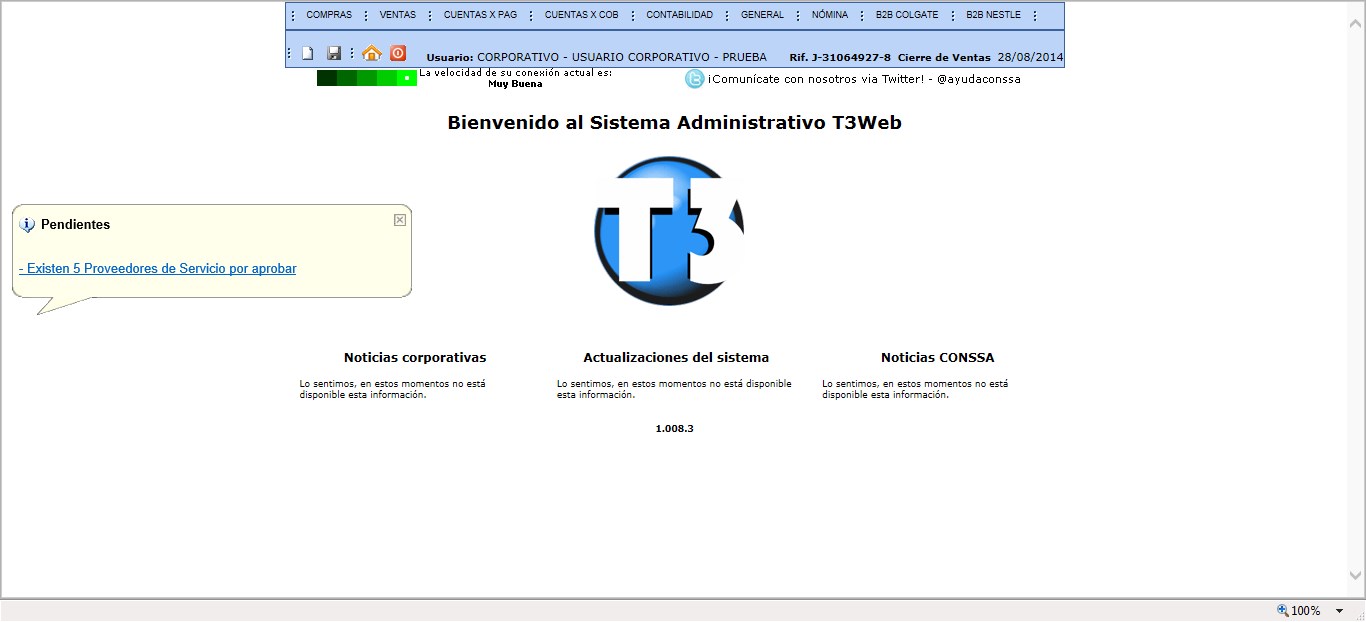The width and height of the screenshot is (1366, 622).
Task: Click the scroll down arrow on the vertical scrollbar
Action: tap(1356, 576)
